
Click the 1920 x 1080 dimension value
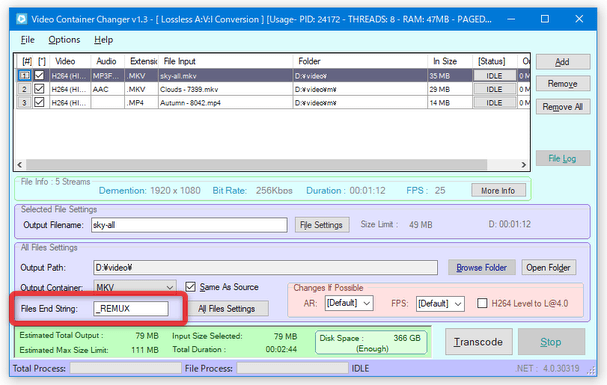[175, 190]
